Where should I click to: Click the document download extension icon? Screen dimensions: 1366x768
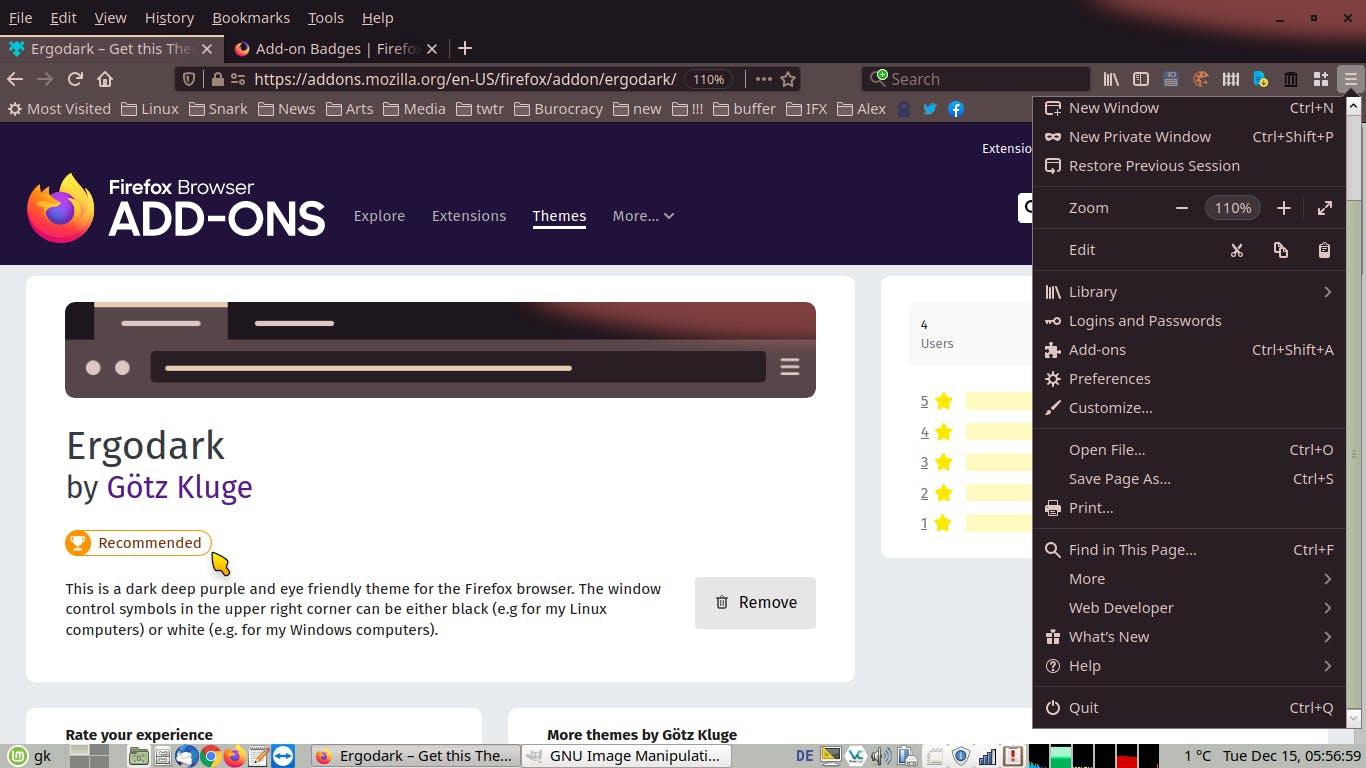pos(1261,79)
